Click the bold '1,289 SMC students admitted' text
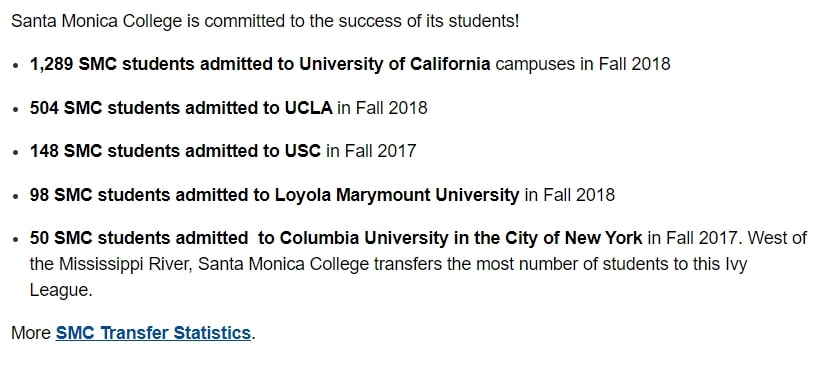 click(260, 64)
